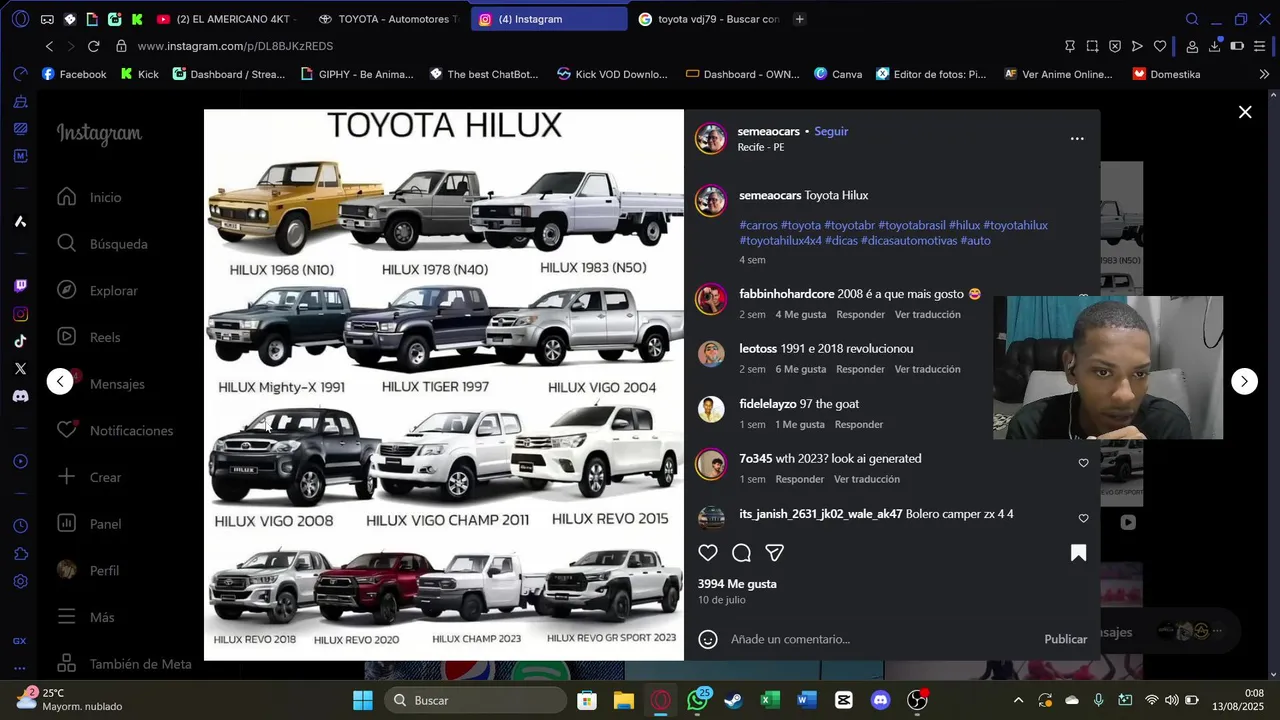Open Opera sidebar settings gear
The width and height of the screenshot is (1280, 720).
[x=20, y=582]
